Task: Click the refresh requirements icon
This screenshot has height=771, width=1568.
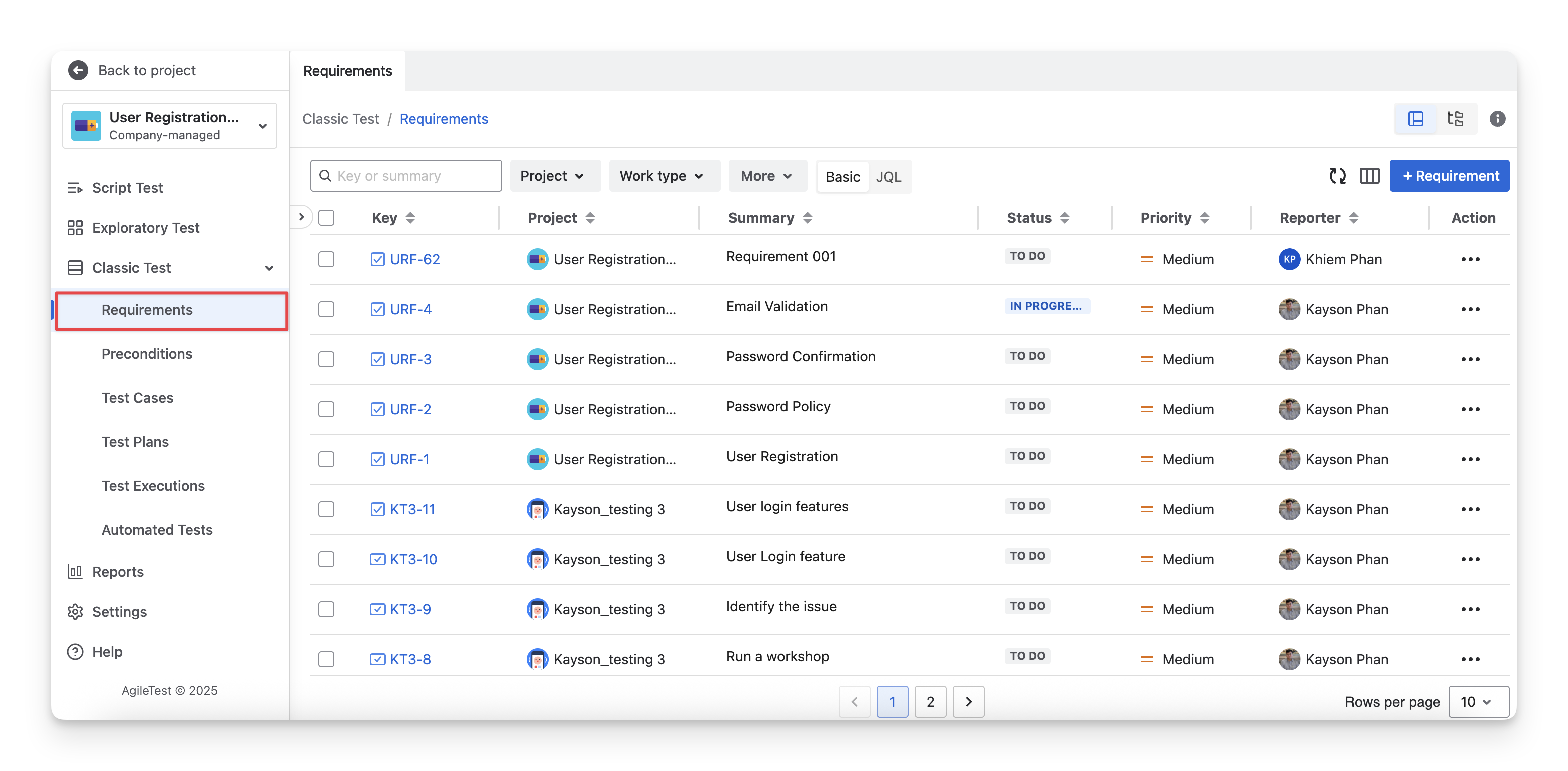Action: click(x=1337, y=176)
